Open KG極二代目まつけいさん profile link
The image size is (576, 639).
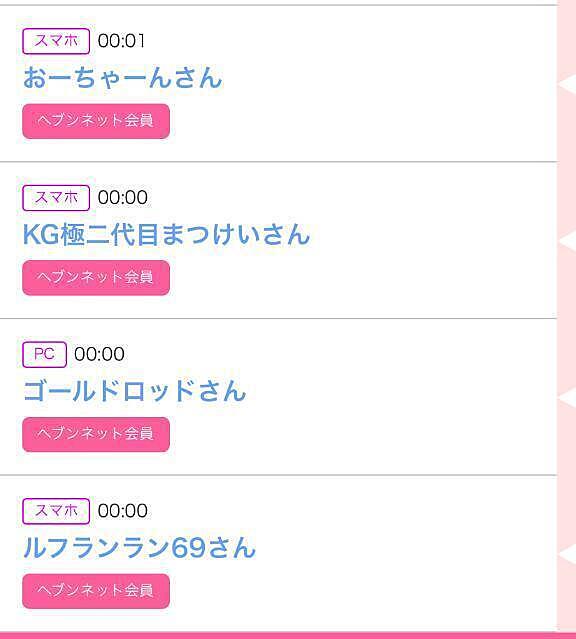[166, 234]
